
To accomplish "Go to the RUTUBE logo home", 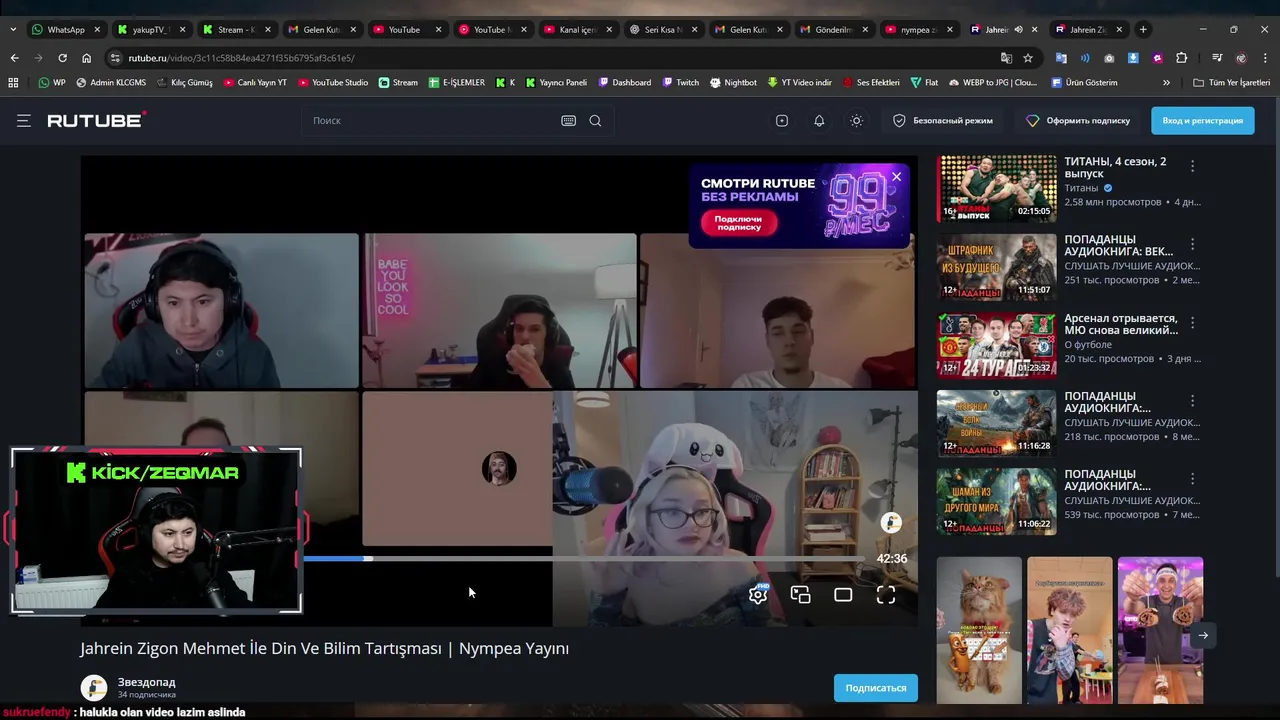I will coord(96,120).
